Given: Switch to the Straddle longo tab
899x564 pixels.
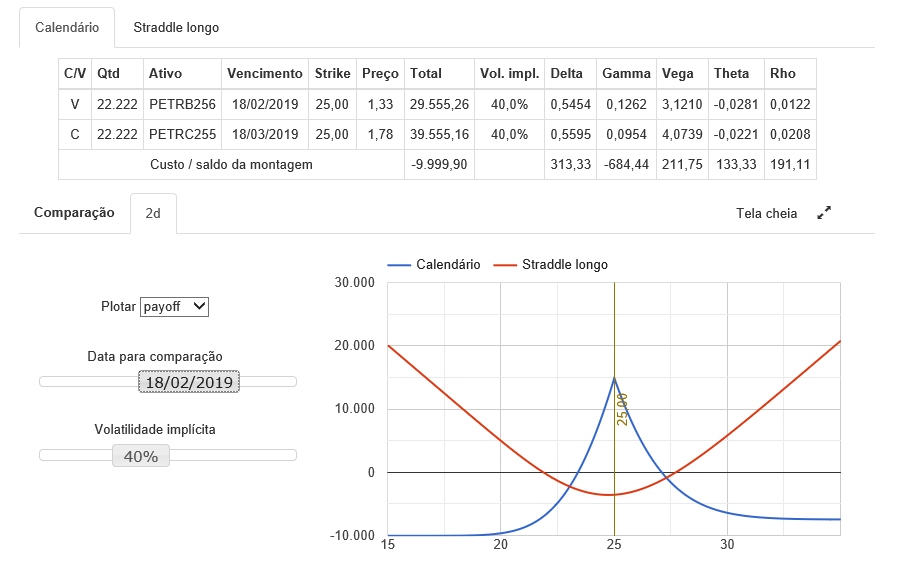Looking at the screenshot, I should (176, 27).
